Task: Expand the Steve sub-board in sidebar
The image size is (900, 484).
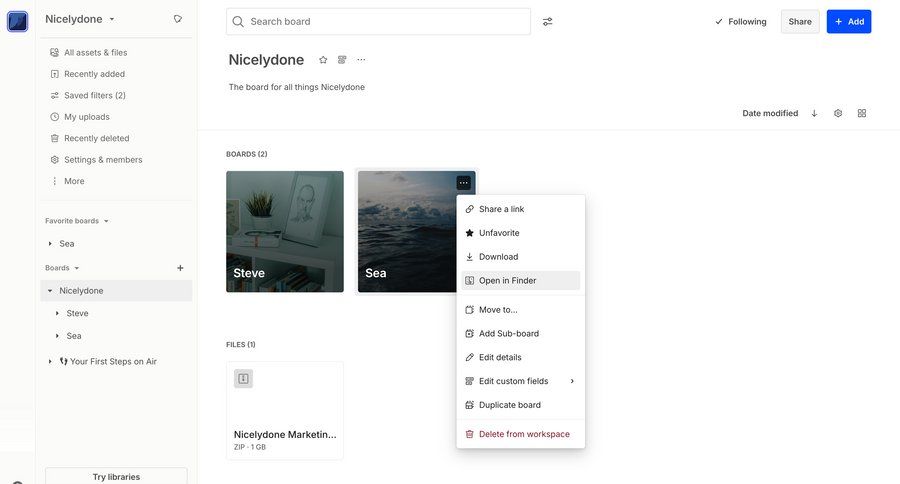Action: [x=57, y=313]
